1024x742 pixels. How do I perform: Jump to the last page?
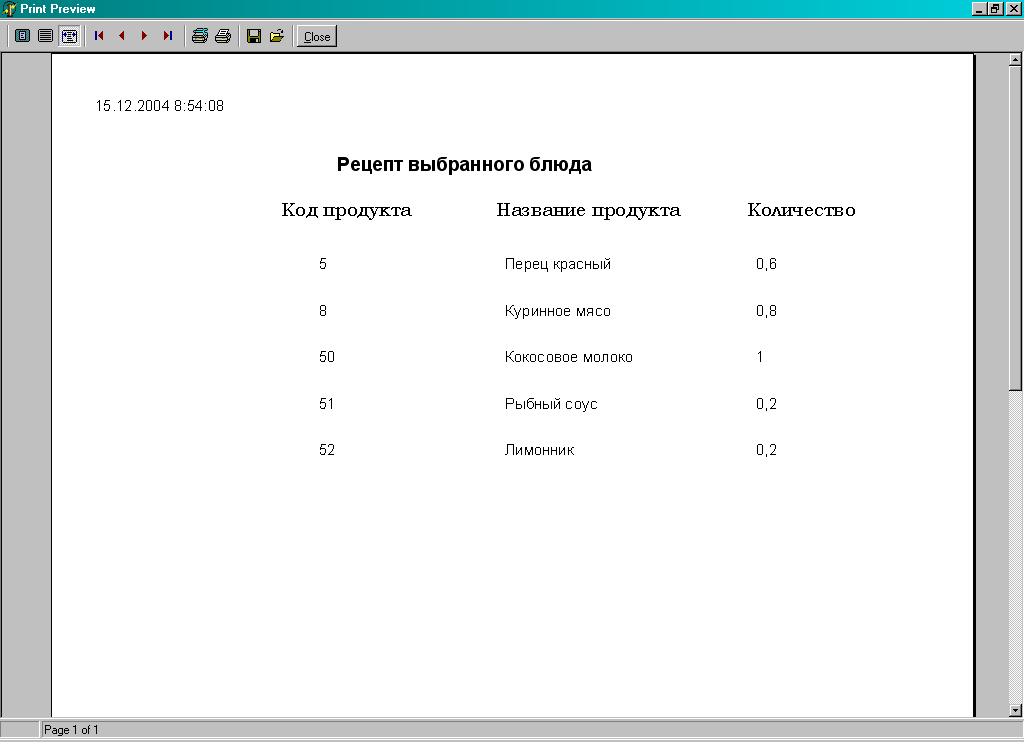click(x=168, y=36)
